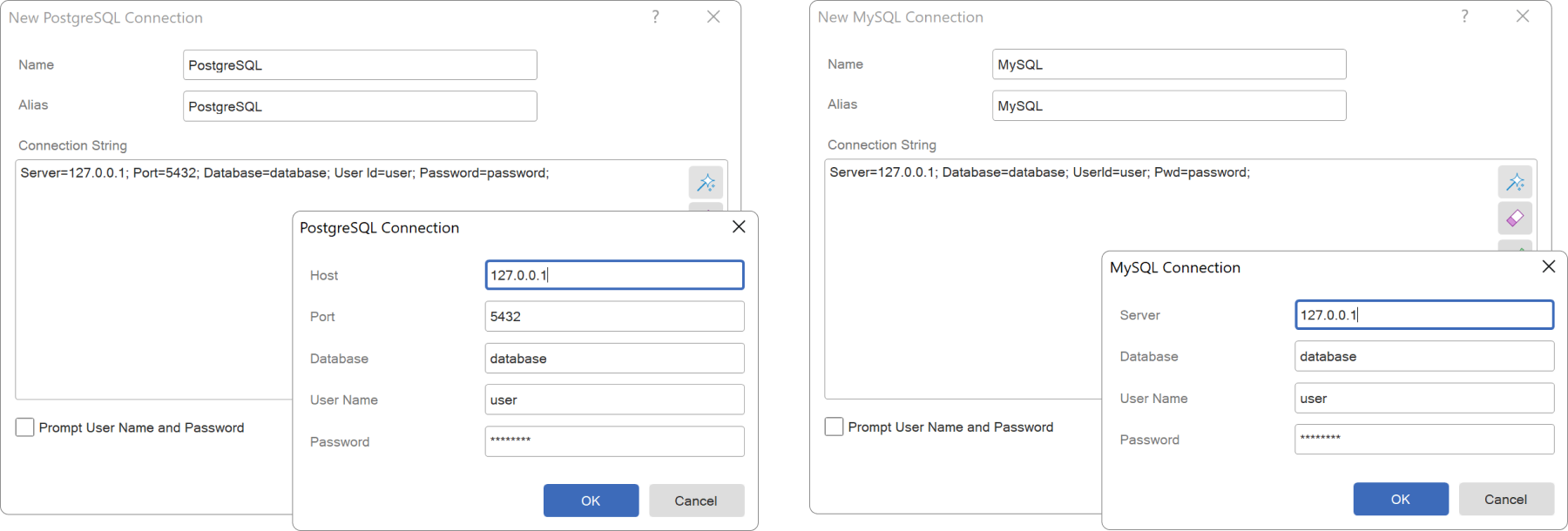Click help question mark in New MySQL Connection
This screenshot has width=1568, height=531.
pos(1464,17)
